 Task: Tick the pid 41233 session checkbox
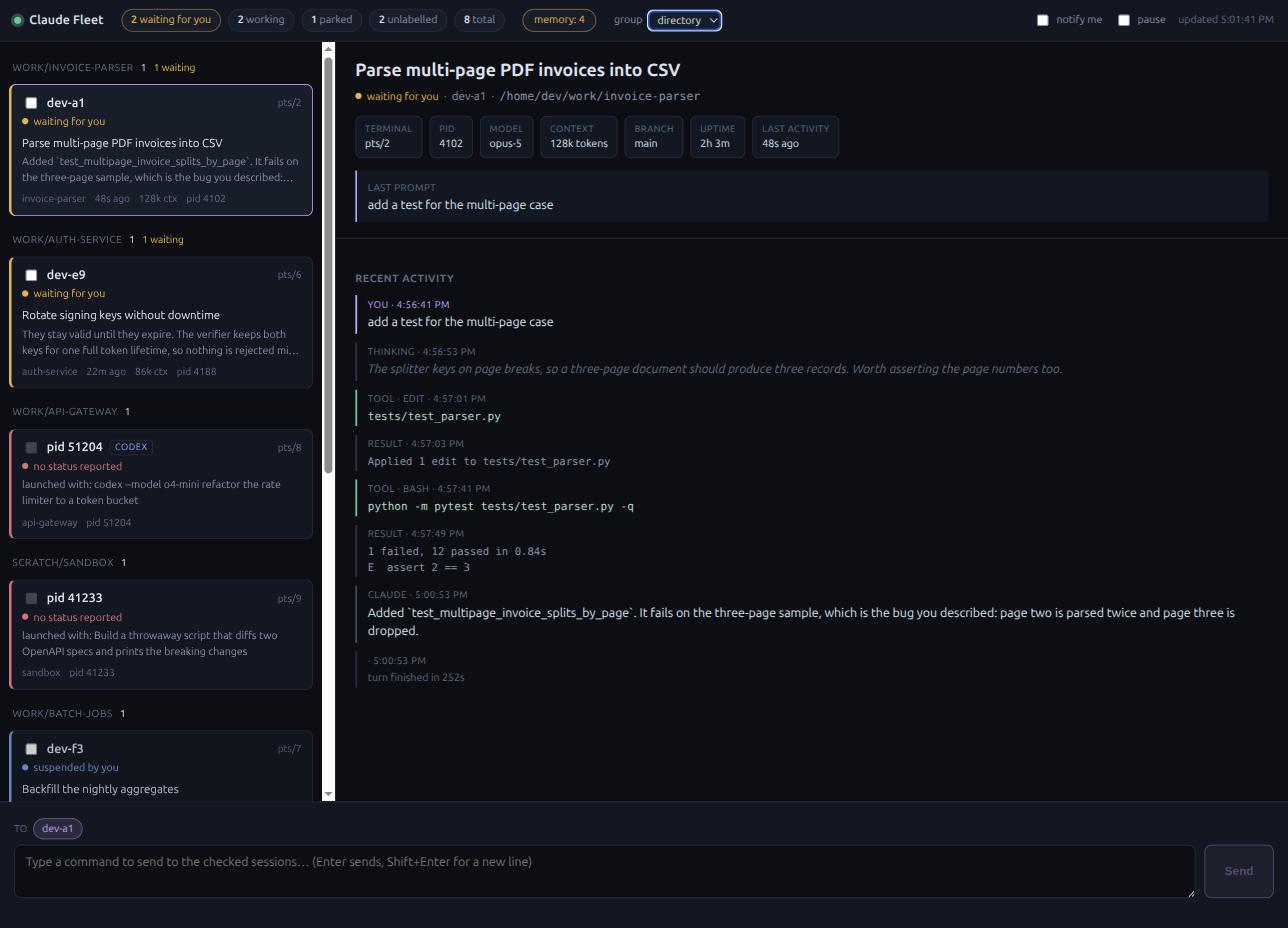[x=31, y=598]
